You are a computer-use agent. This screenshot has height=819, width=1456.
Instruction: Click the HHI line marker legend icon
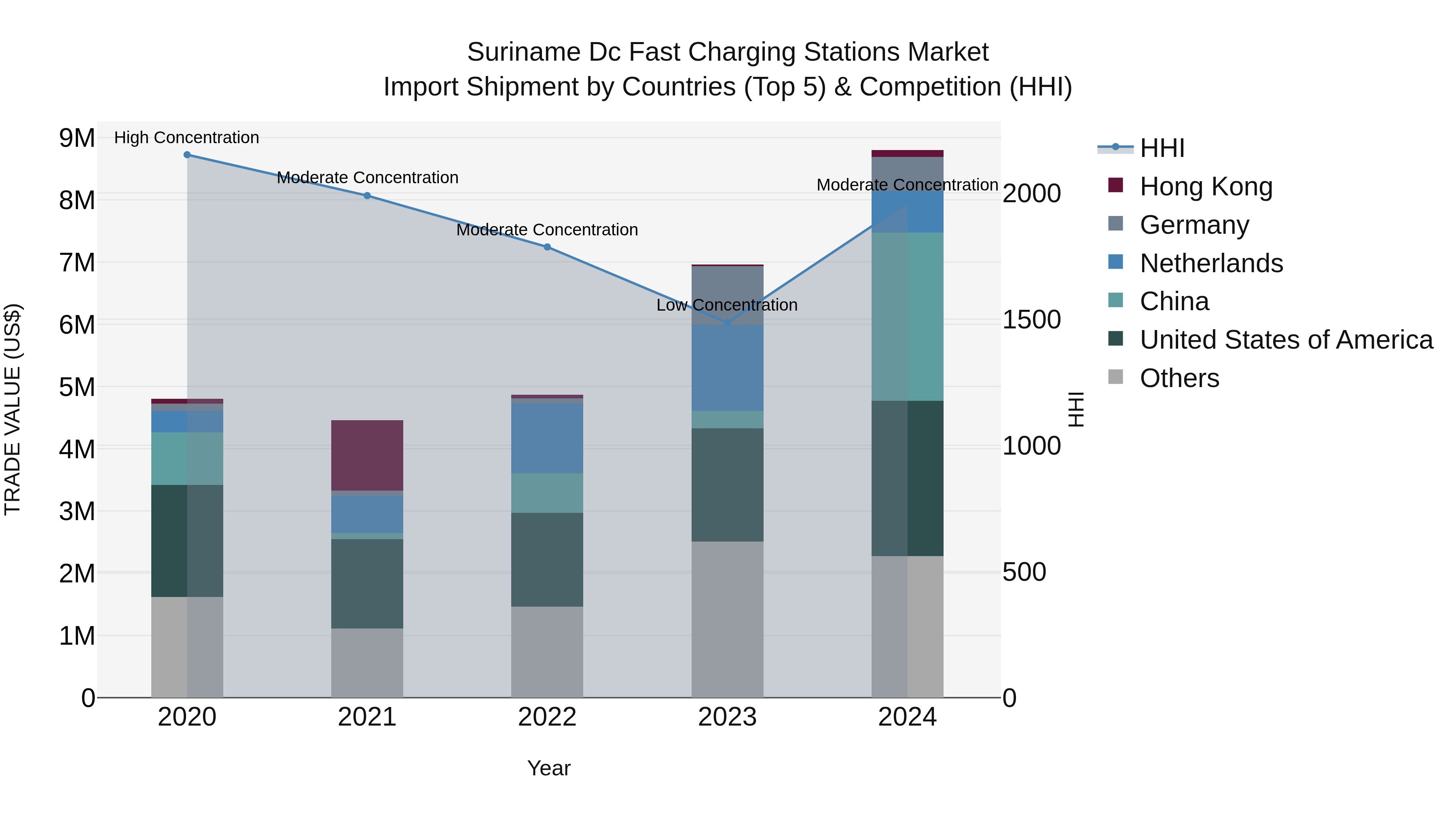(x=1115, y=147)
